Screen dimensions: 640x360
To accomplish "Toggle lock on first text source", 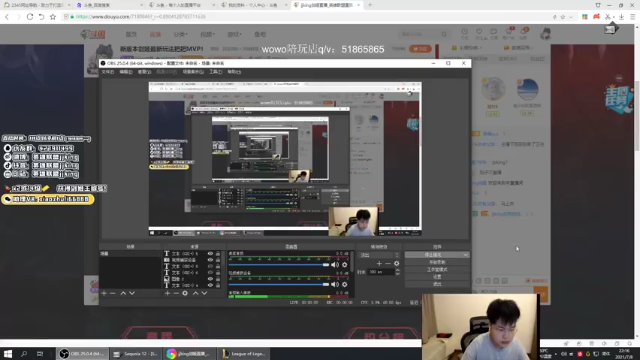I will tap(218, 253).
